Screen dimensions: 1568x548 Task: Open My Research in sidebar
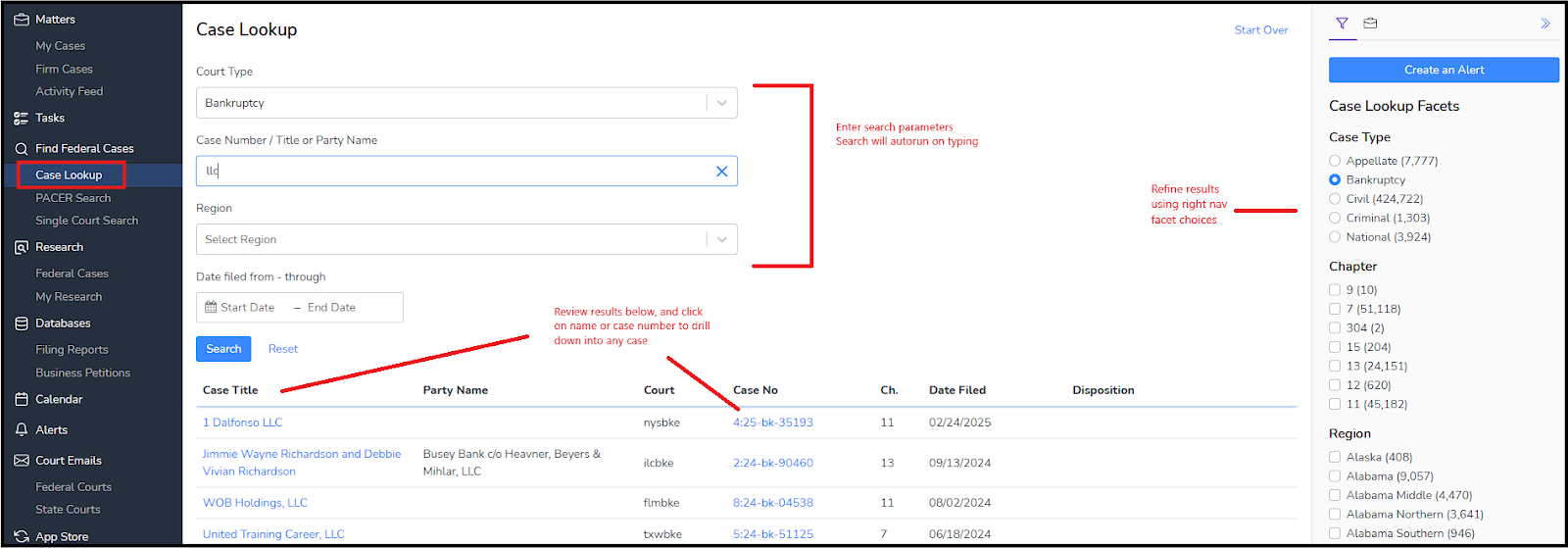[69, 296]
